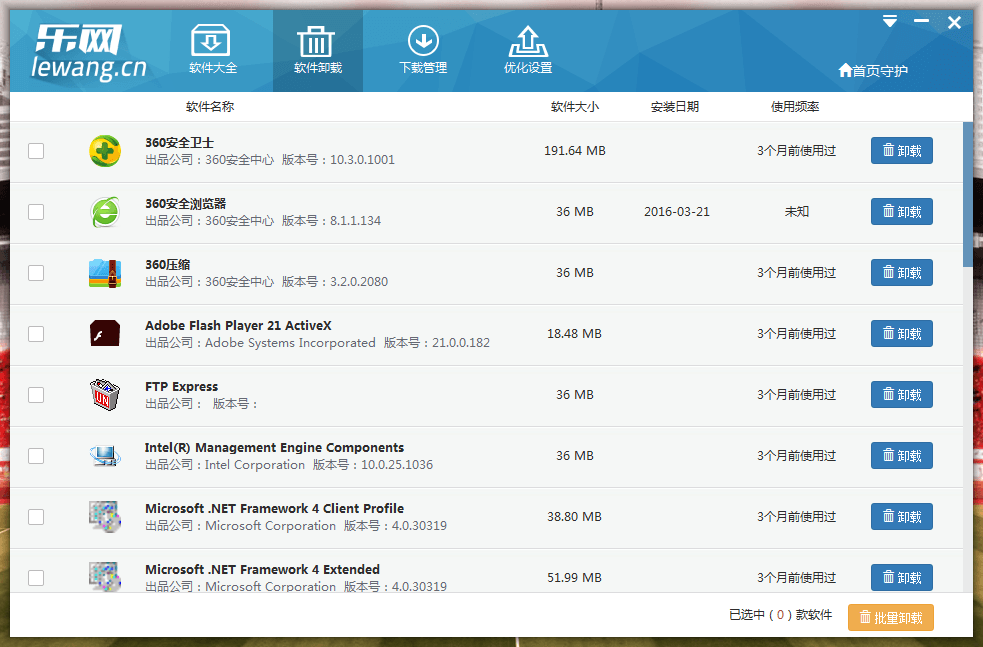Click the 首页守护 homepage protection link
983x647 pixels.
click(873, 70)
